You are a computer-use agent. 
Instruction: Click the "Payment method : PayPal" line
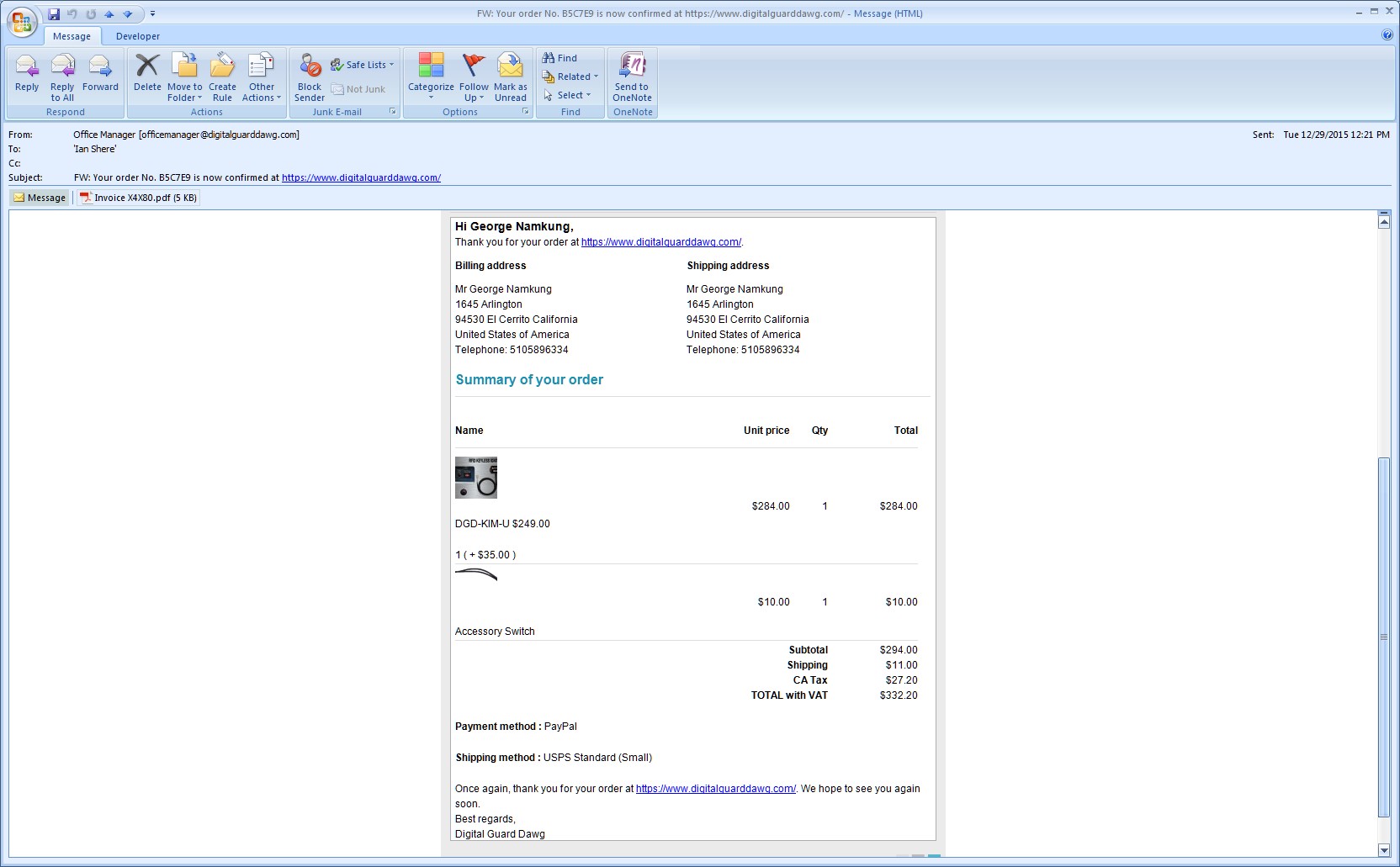click(x=516, y=727)
